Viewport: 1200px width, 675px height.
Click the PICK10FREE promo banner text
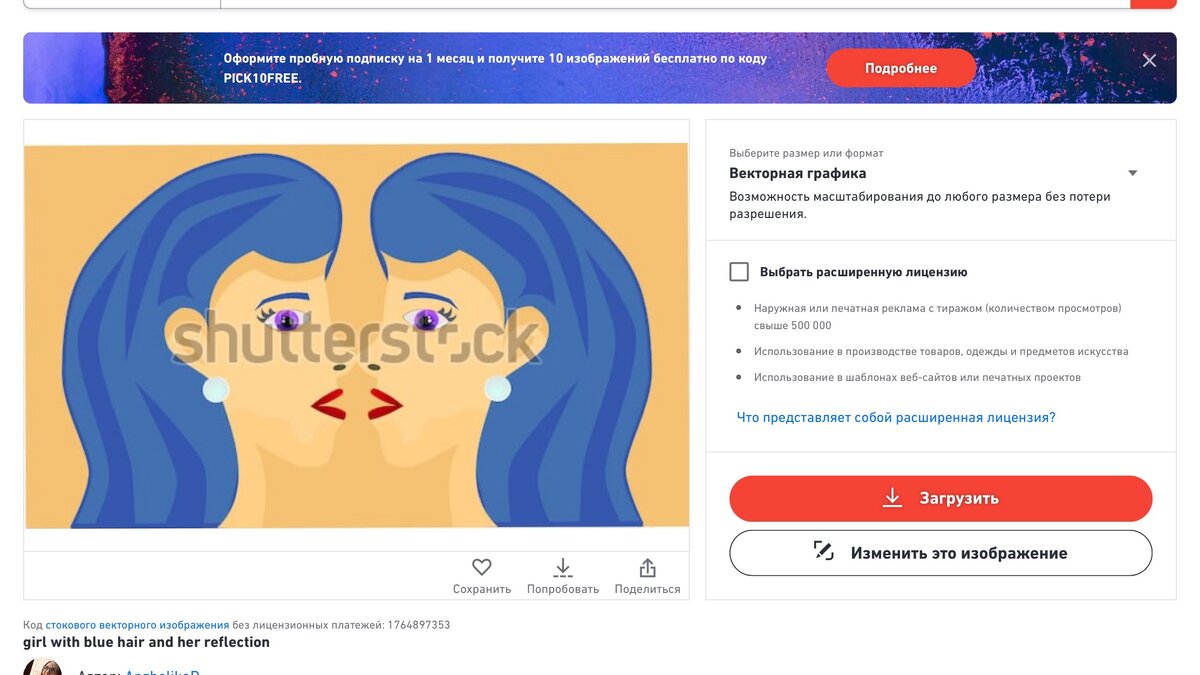495,68
